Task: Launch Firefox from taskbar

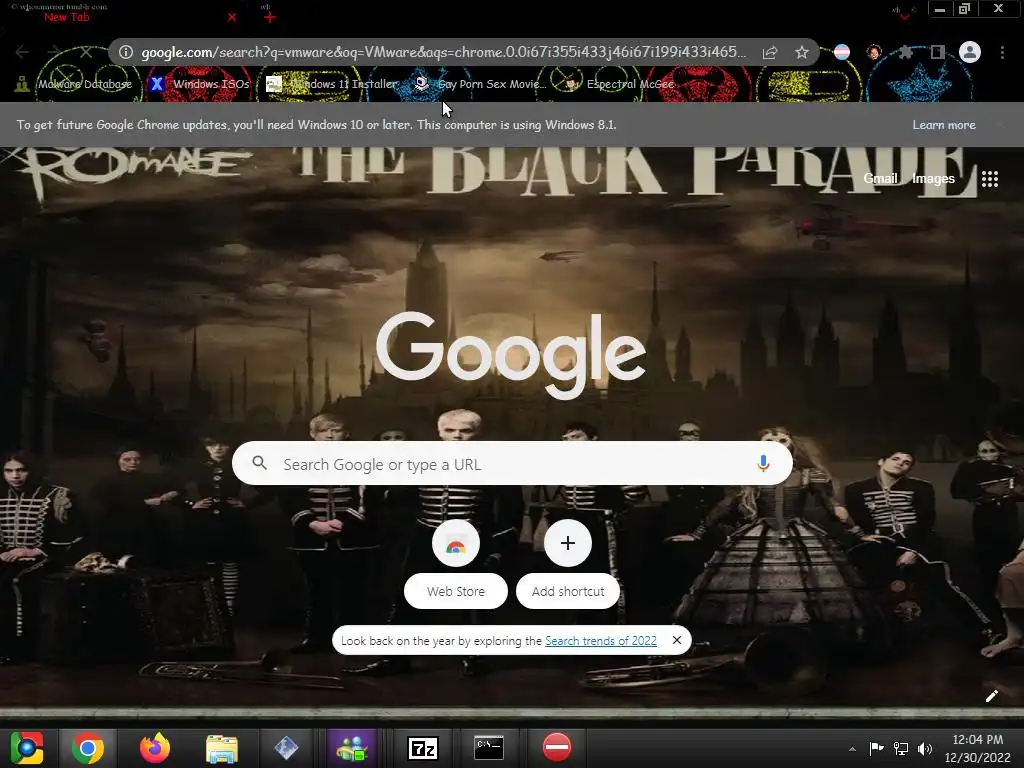Action: [x=155, y=748]
